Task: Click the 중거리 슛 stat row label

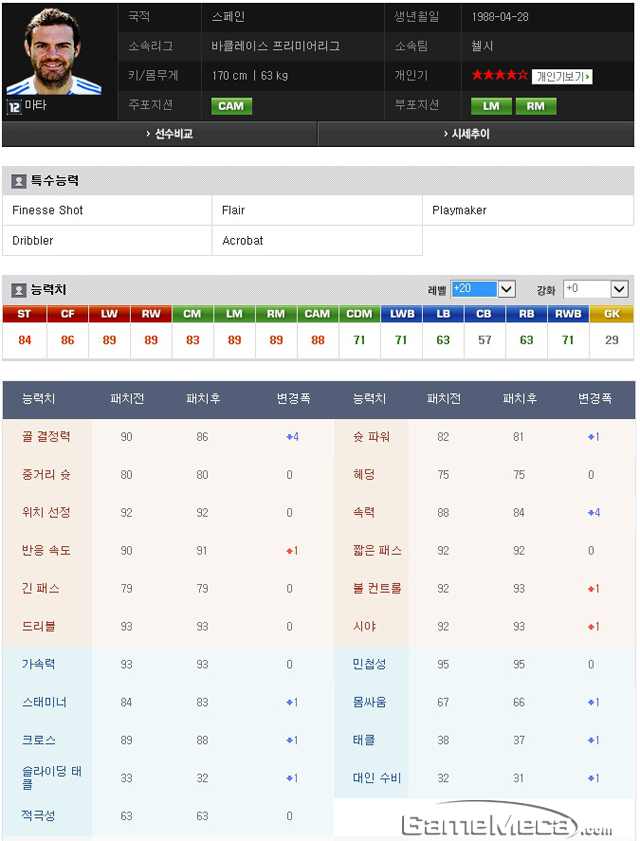Action: point(46,475)
